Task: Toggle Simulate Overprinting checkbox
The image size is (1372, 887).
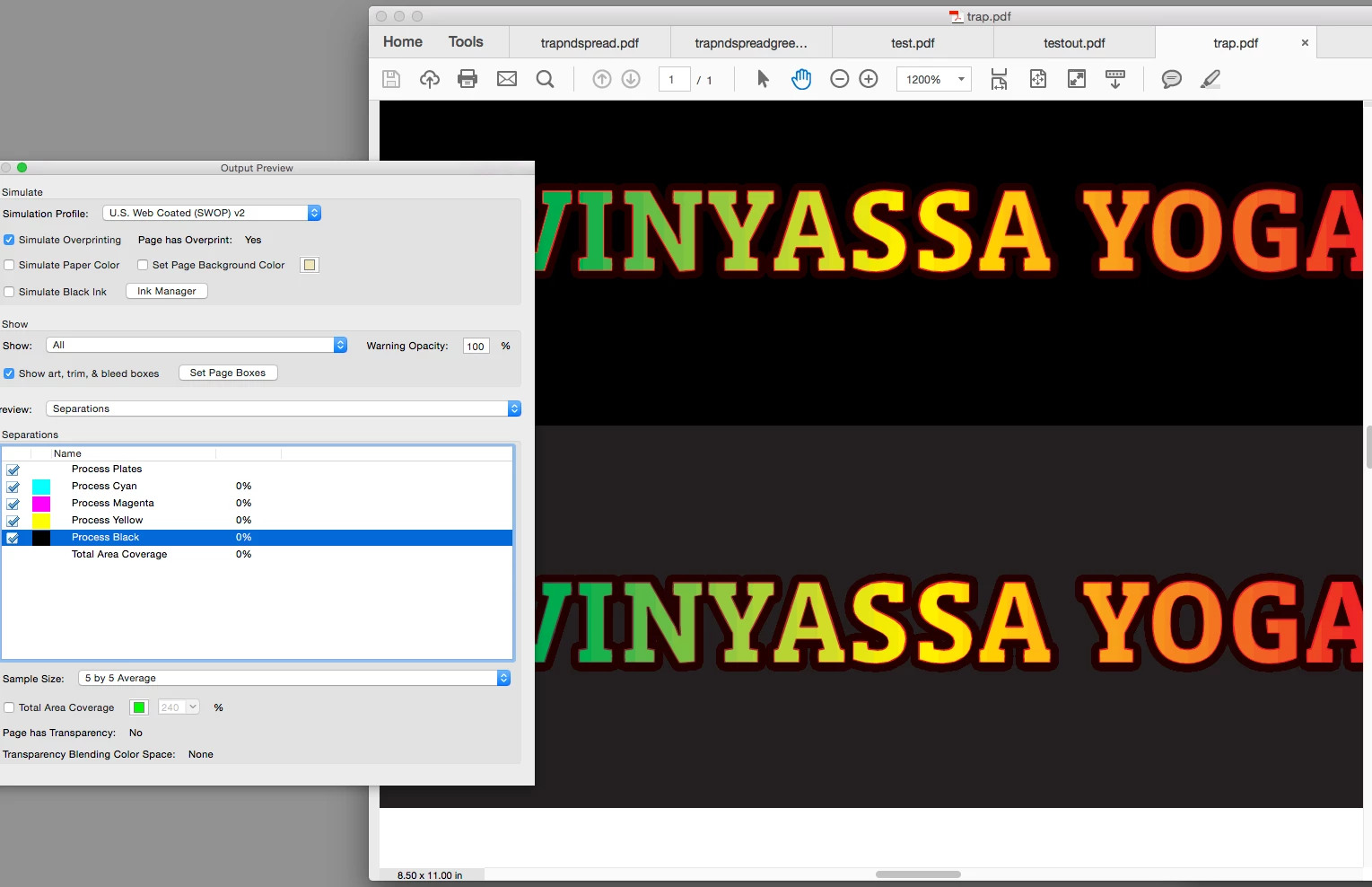Action: [x=9, y=240]
